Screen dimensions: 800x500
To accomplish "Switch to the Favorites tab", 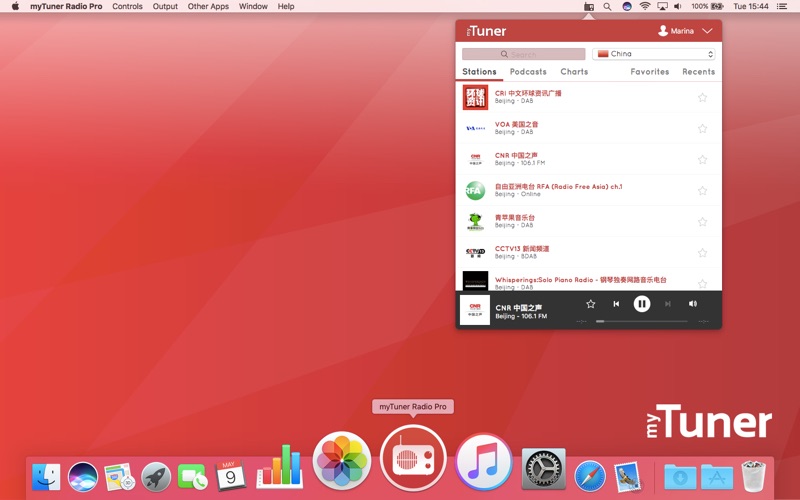I will click(x=649, y=72).
